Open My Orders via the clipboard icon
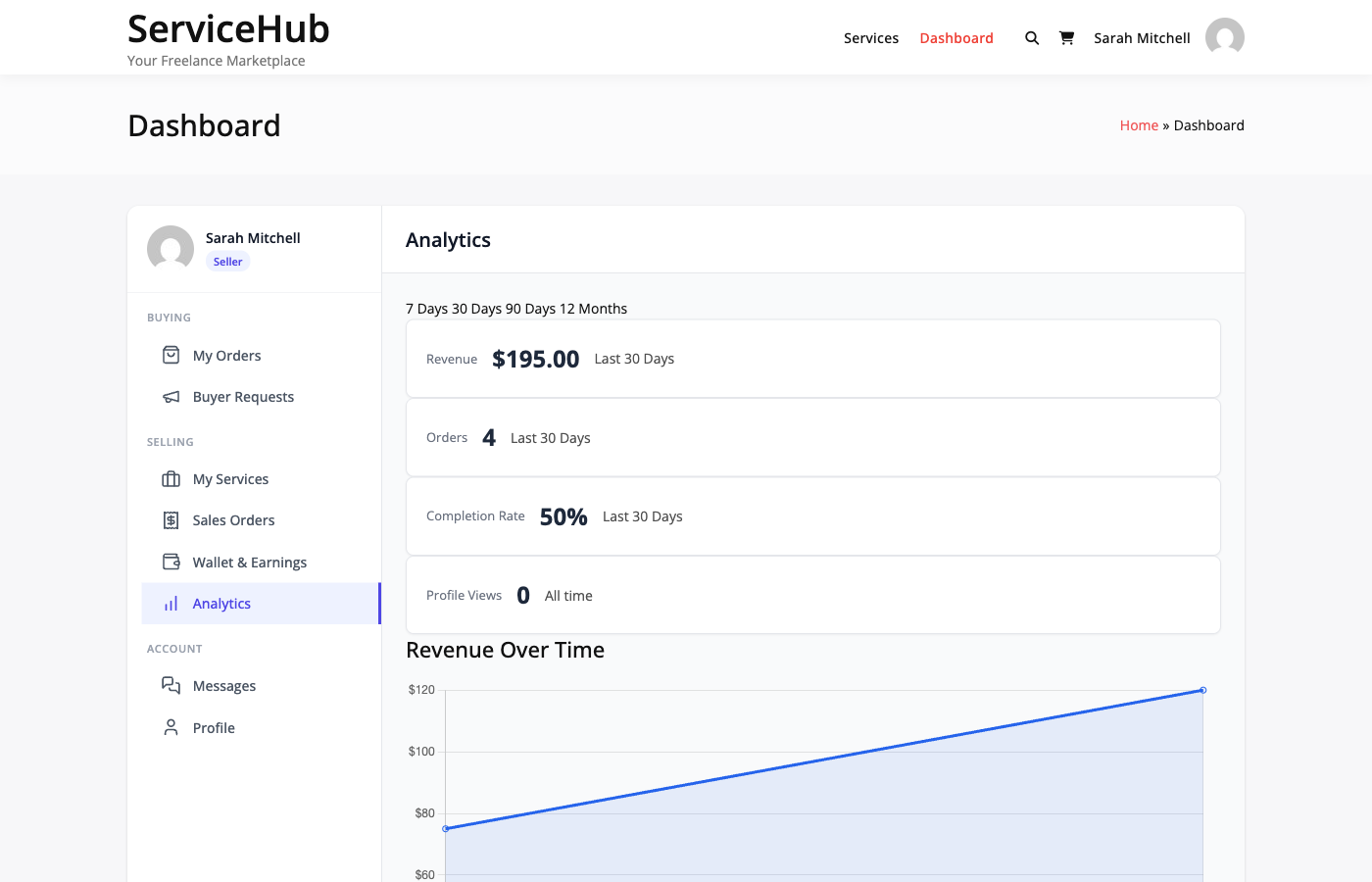The image size is (1372, 882). point(171,355)
